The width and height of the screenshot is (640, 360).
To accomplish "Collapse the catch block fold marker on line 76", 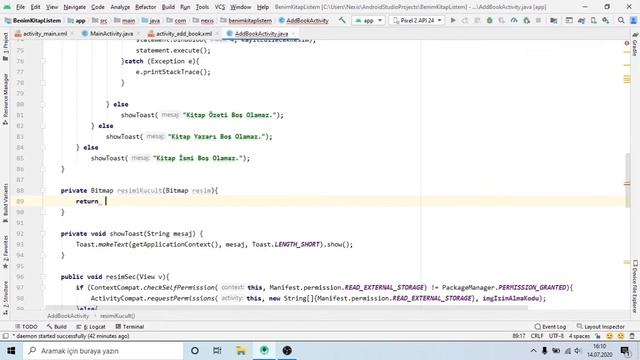I will pyautogui.click(x=43, y=61).
